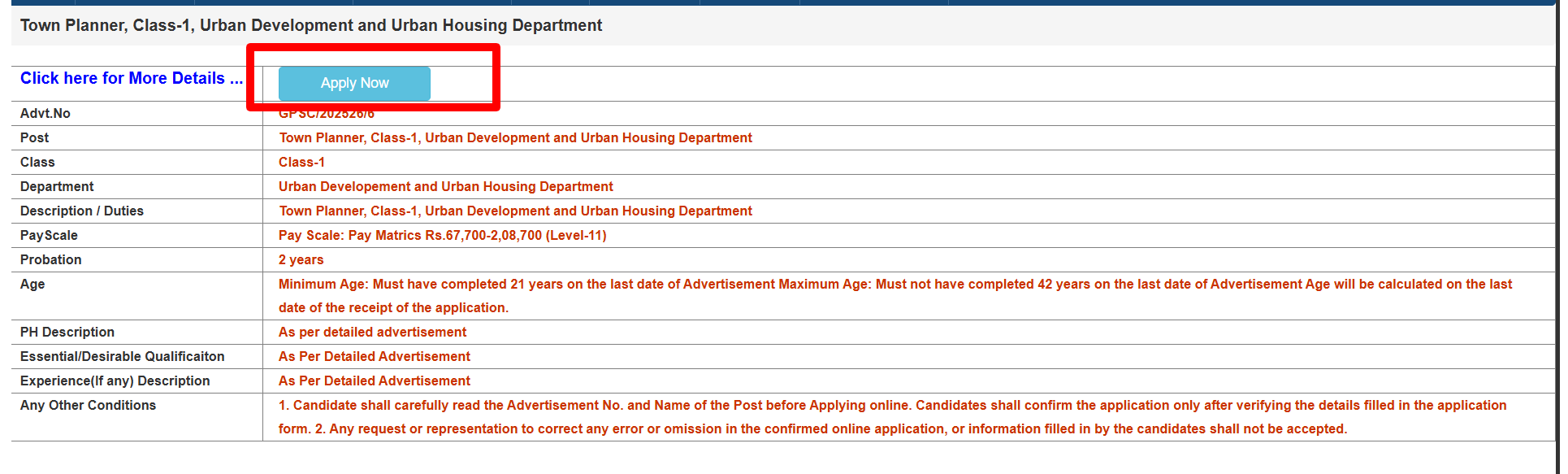Click the Experience(If any) Description label

point(115,381)
